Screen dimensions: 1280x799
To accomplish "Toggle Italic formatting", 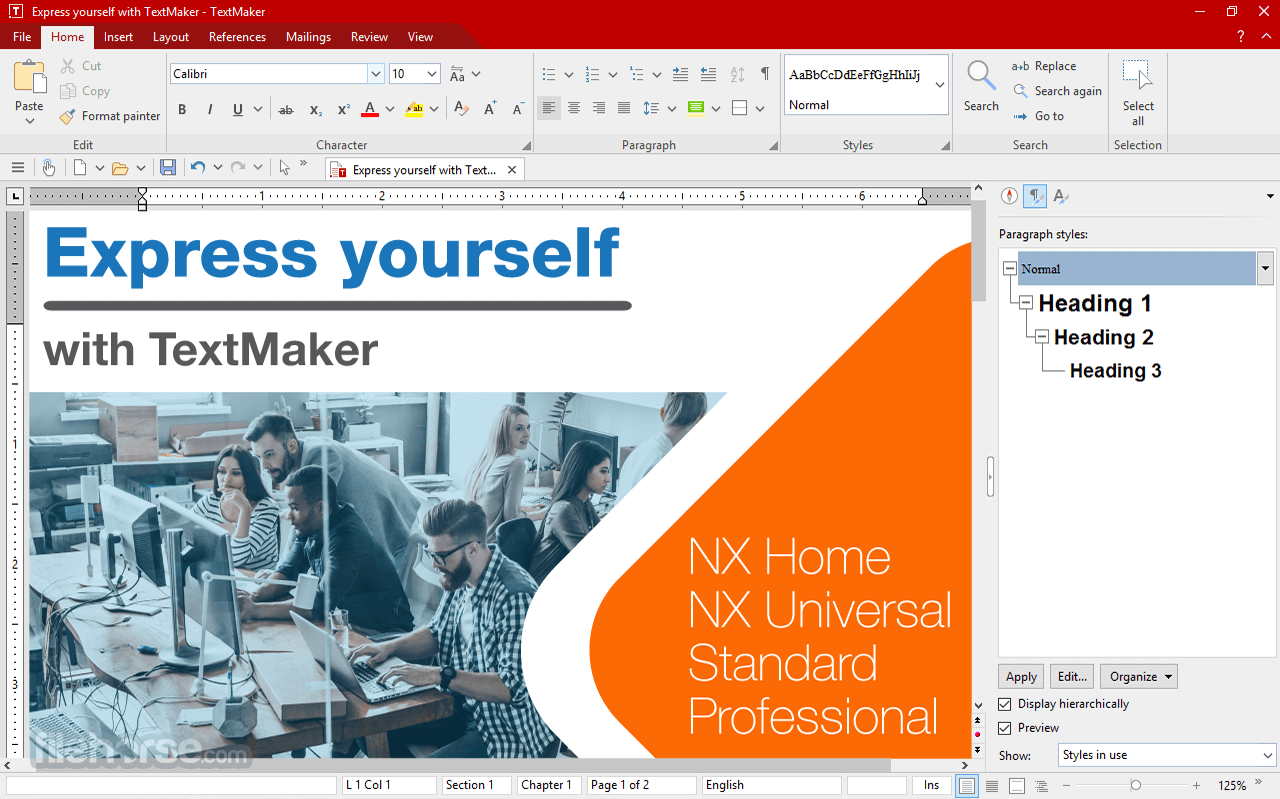I will pyautogui.click(x=210, y=109).
